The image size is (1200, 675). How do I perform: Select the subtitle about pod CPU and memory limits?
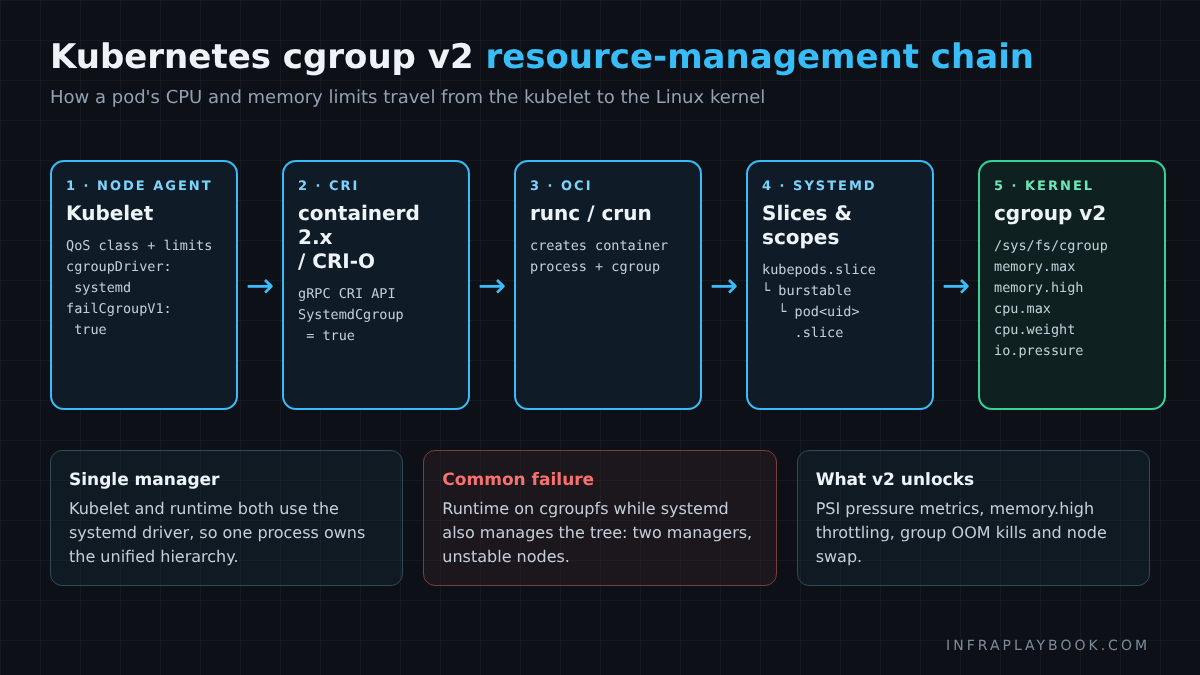[407, 97]
